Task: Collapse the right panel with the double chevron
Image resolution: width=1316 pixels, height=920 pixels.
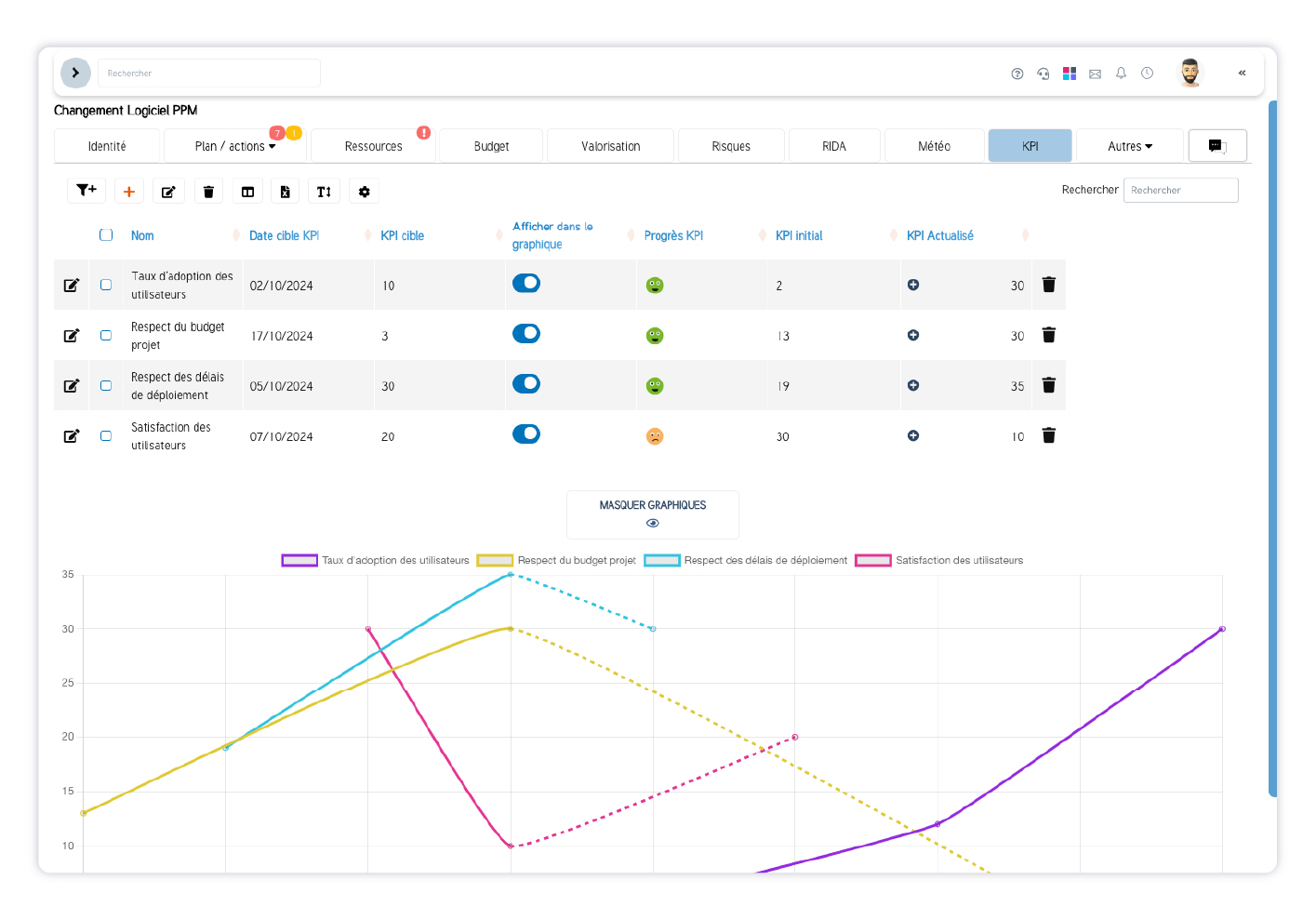Action: point(1242,73)
